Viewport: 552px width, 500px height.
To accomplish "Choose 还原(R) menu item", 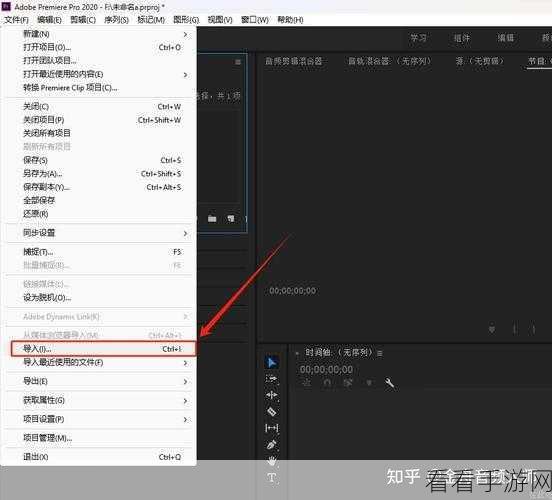I will pyautogui.click(x=100, y=214).
